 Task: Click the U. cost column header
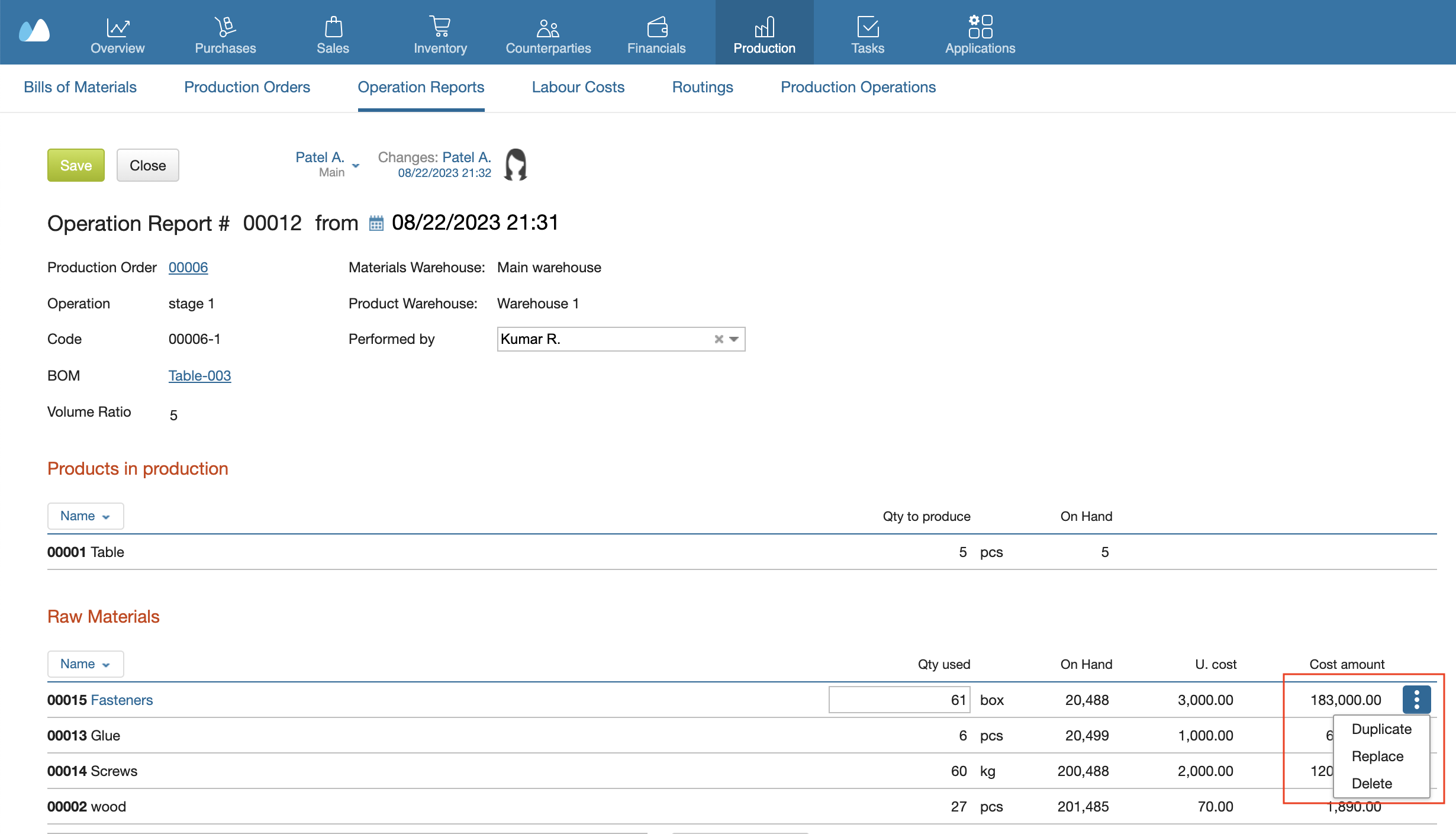click(x=1216, y=664)
